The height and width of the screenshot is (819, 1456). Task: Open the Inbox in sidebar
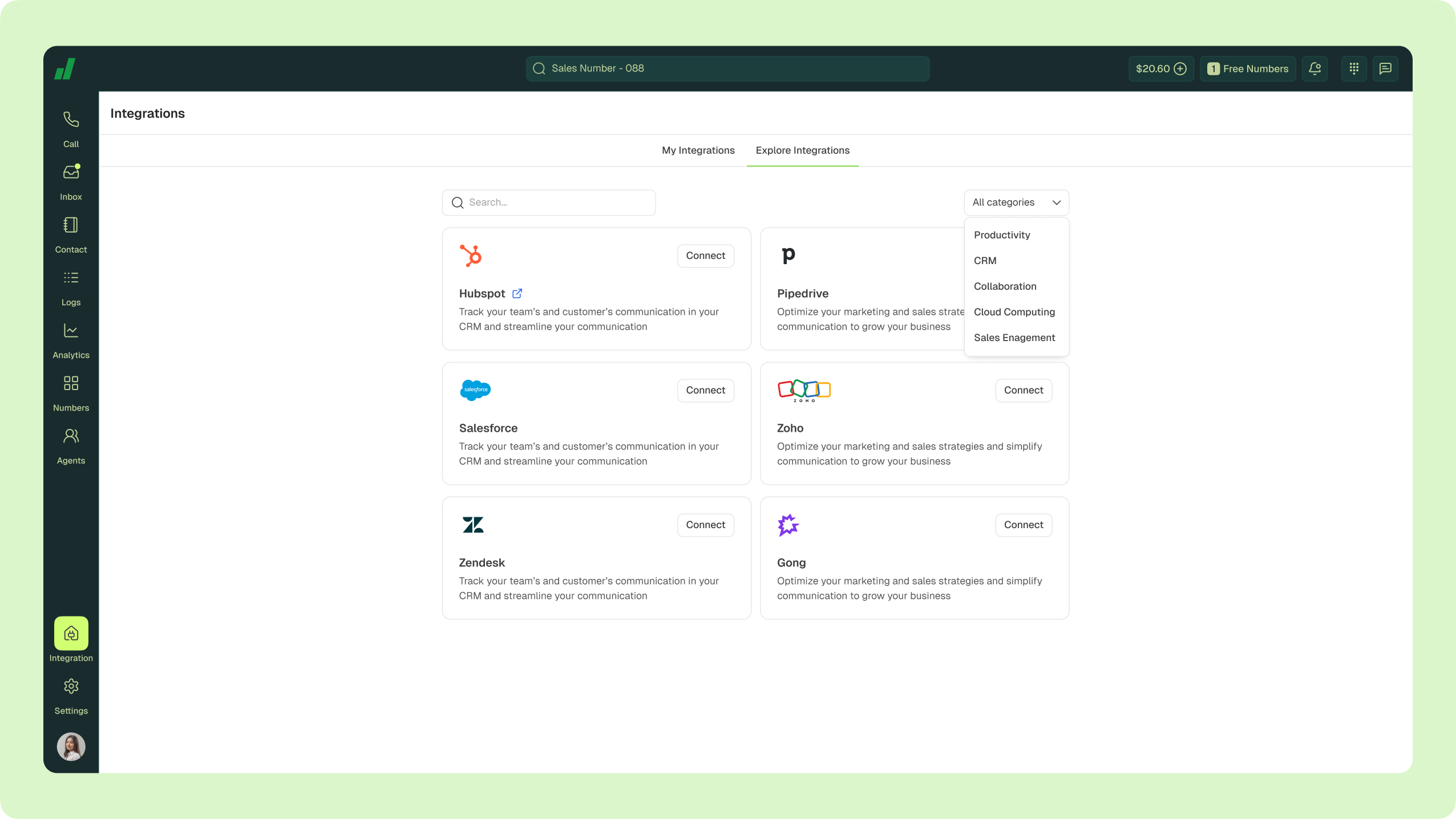pos(71,182)
